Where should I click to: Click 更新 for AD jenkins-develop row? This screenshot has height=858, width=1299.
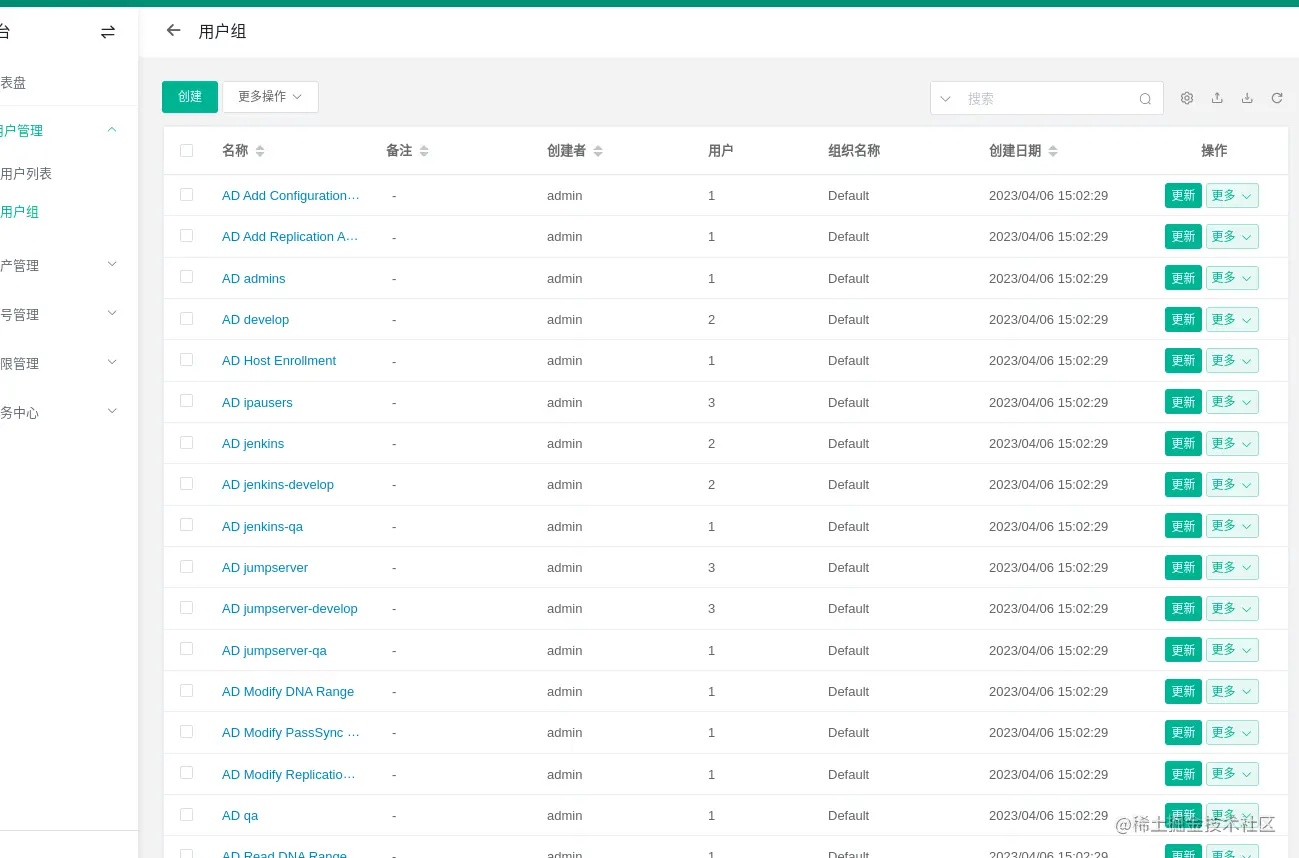[1183, 485]
